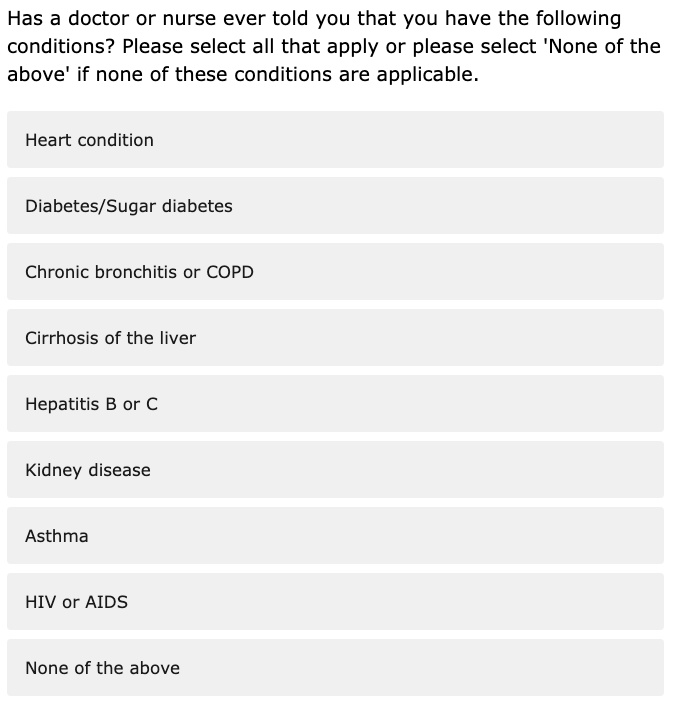Click the Kidney disease label text
This screenshot has width=675, height=702.
(88, 470)
